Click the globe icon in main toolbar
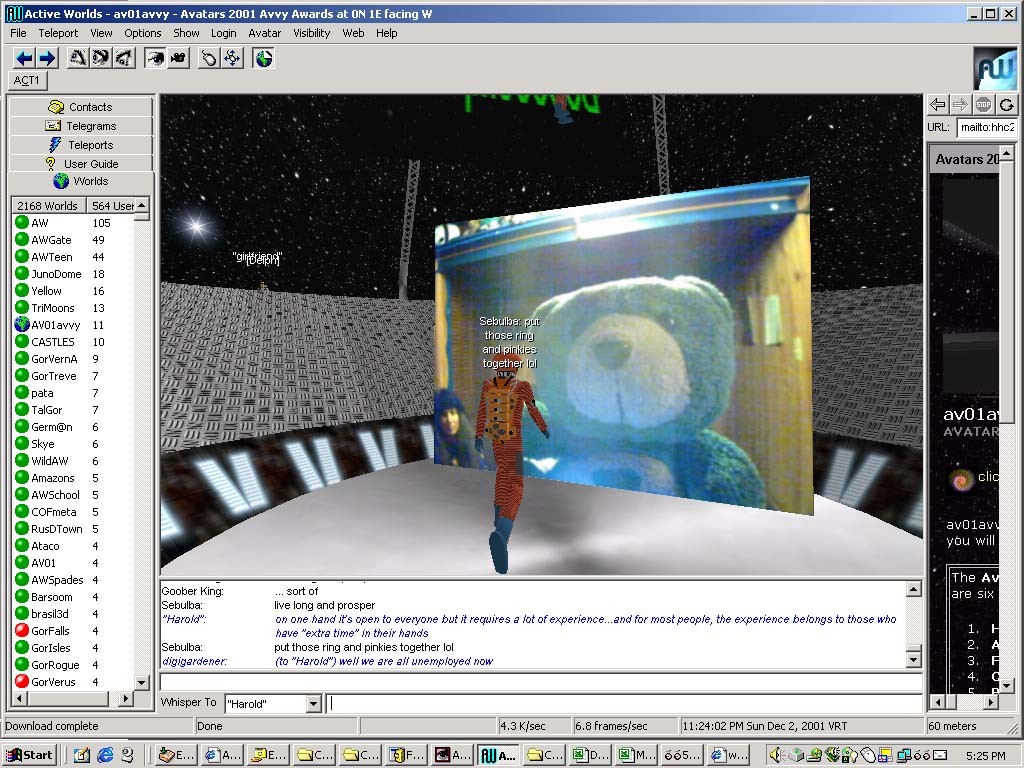1024x768 pixels. [263, 58]
